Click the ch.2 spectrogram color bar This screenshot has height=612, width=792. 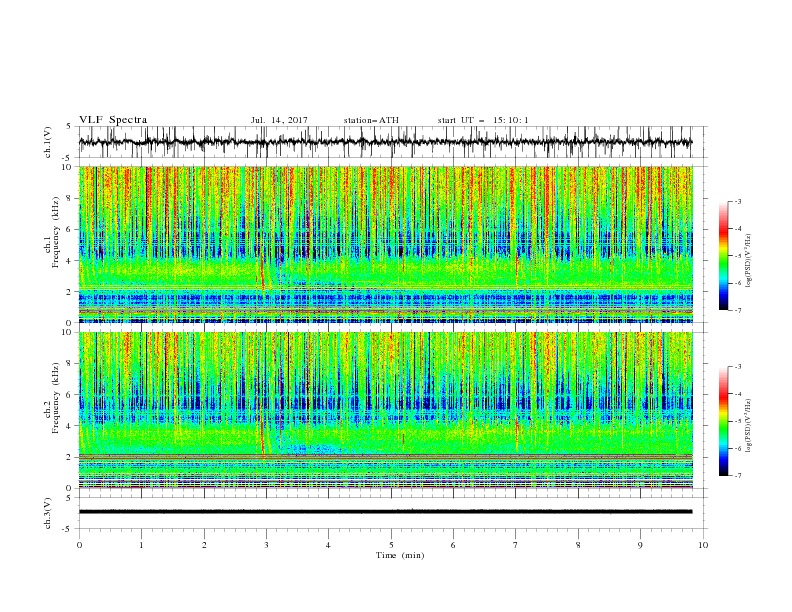[723, 421]
